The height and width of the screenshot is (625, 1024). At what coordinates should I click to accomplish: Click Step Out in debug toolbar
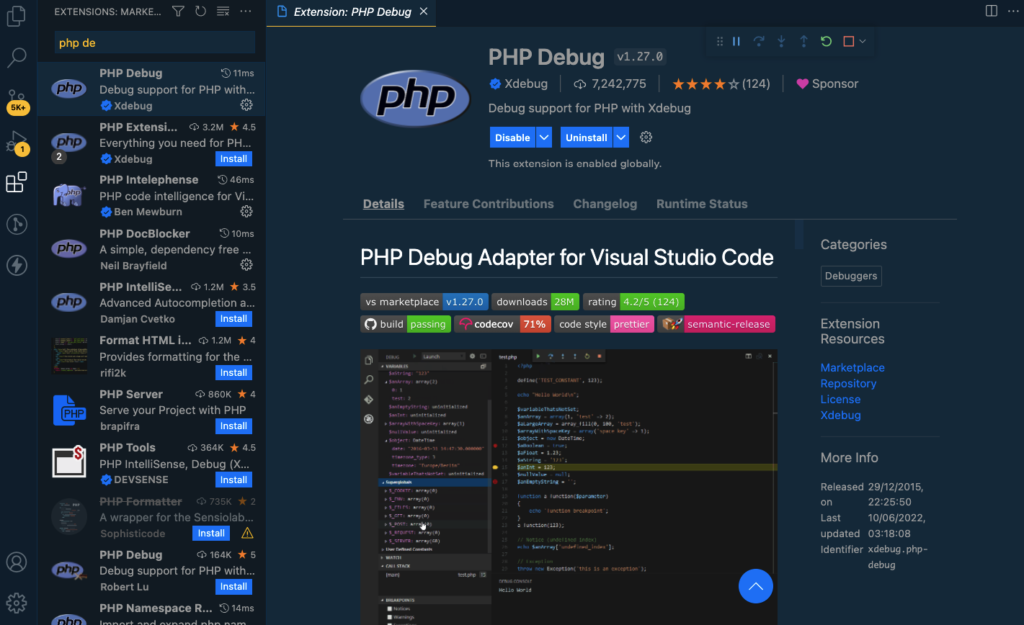[804, 41]
